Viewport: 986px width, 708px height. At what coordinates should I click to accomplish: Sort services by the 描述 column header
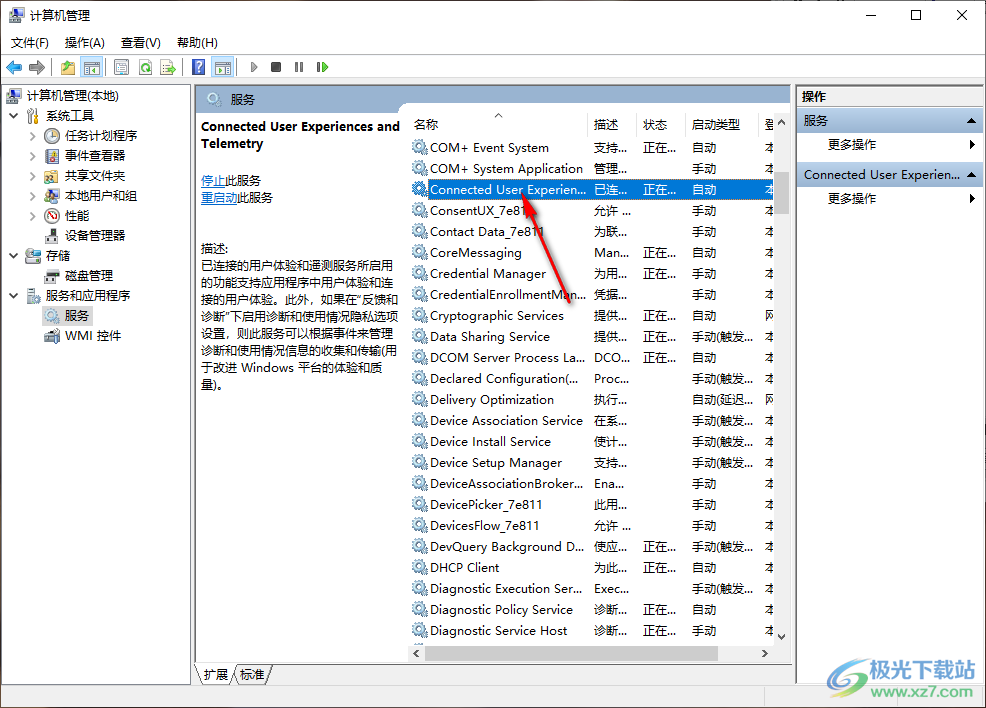pyautogui.click(x=612, y=124)
